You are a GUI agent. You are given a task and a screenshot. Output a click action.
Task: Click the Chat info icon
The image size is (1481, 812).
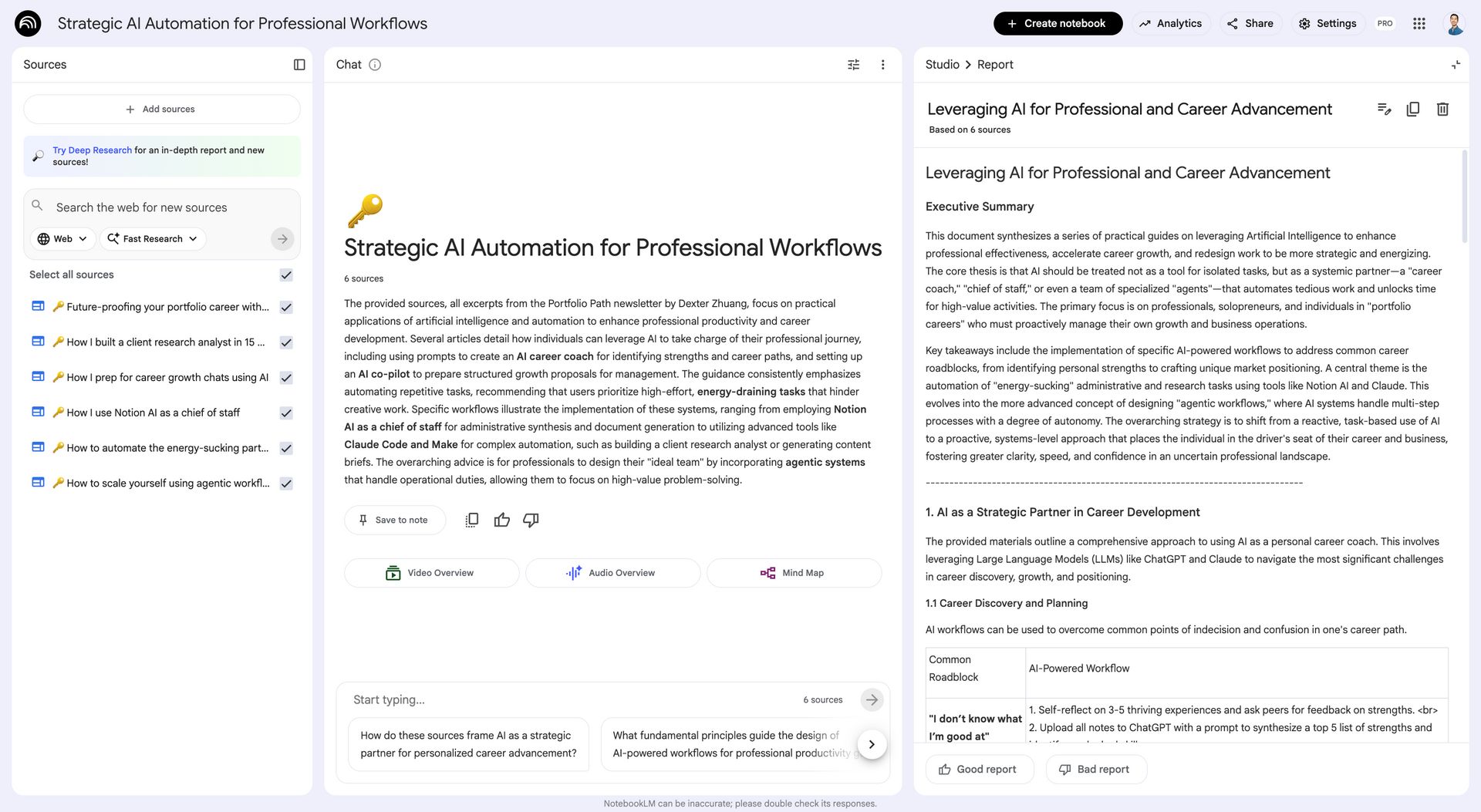[x=375, y=65]
